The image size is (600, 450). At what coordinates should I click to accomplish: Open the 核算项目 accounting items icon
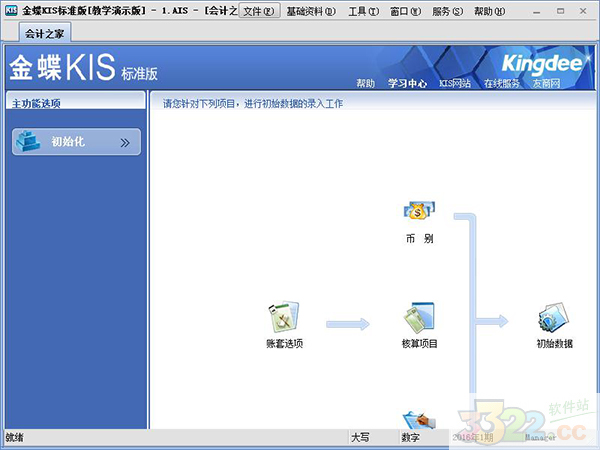[419, 318]
